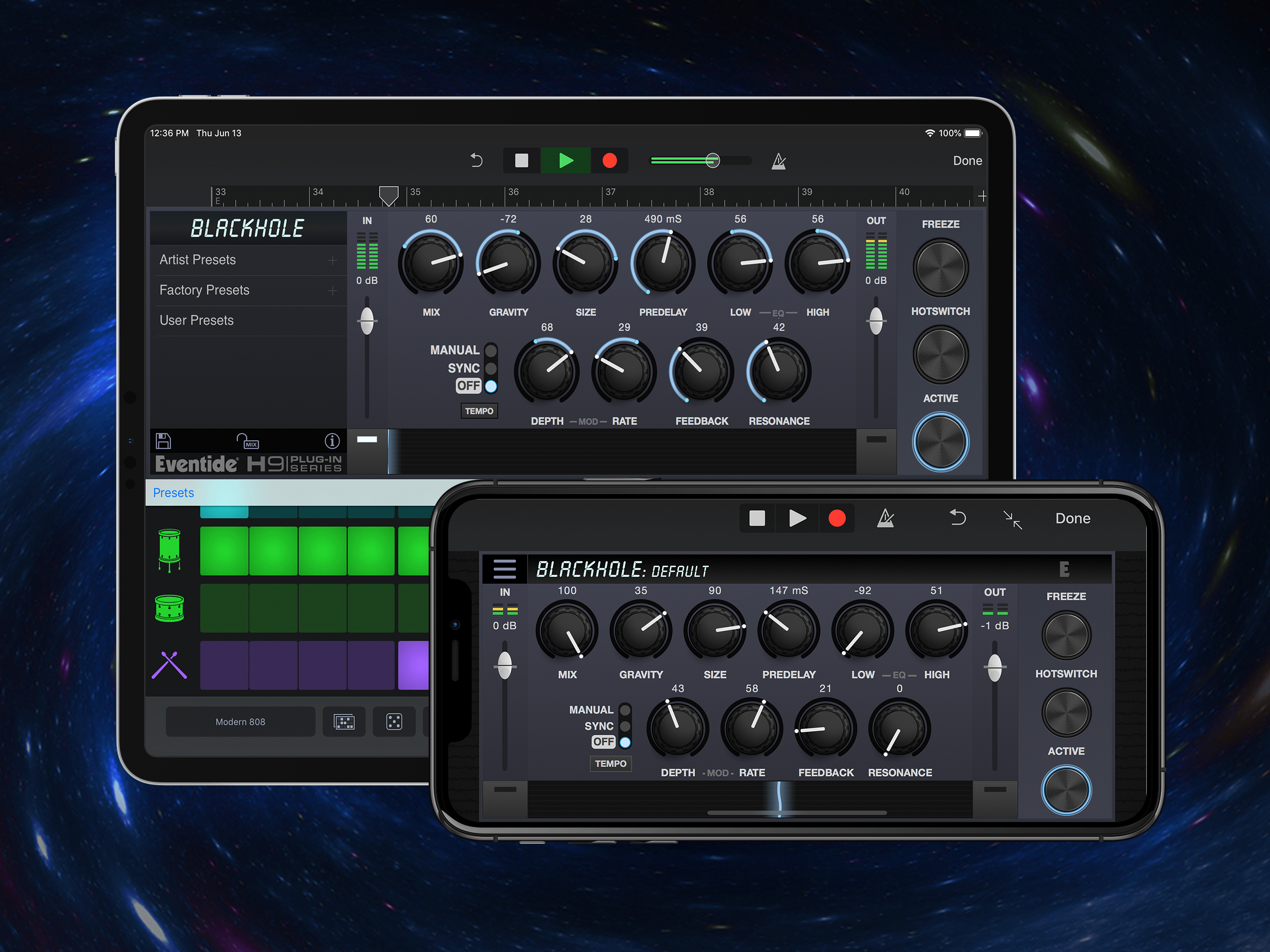Click the iPad undo arrow icon
Screen dimensions: 1270x952
click(476, 160)
